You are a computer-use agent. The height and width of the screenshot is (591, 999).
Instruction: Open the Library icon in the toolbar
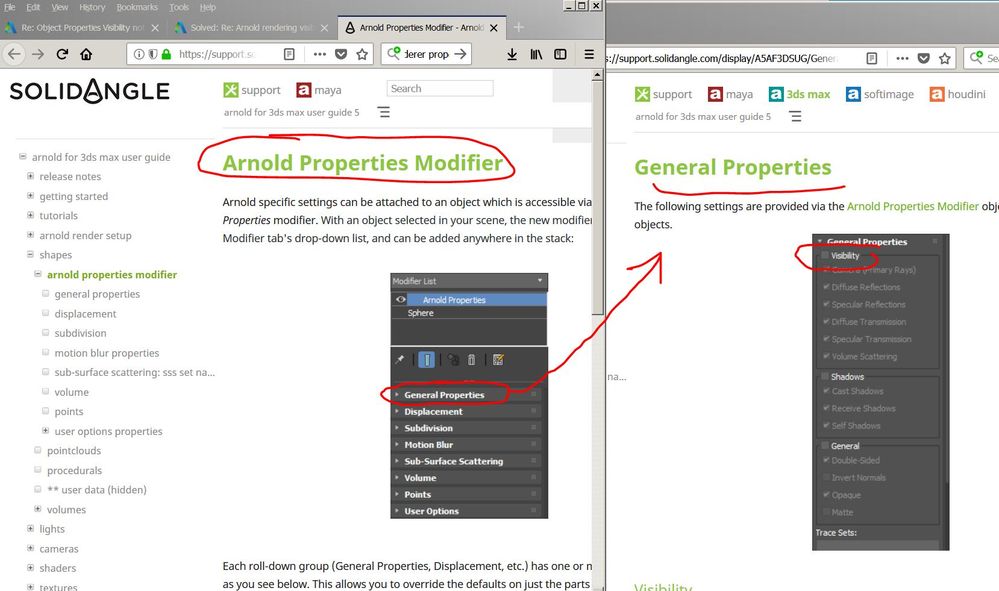tap(536, 55)
